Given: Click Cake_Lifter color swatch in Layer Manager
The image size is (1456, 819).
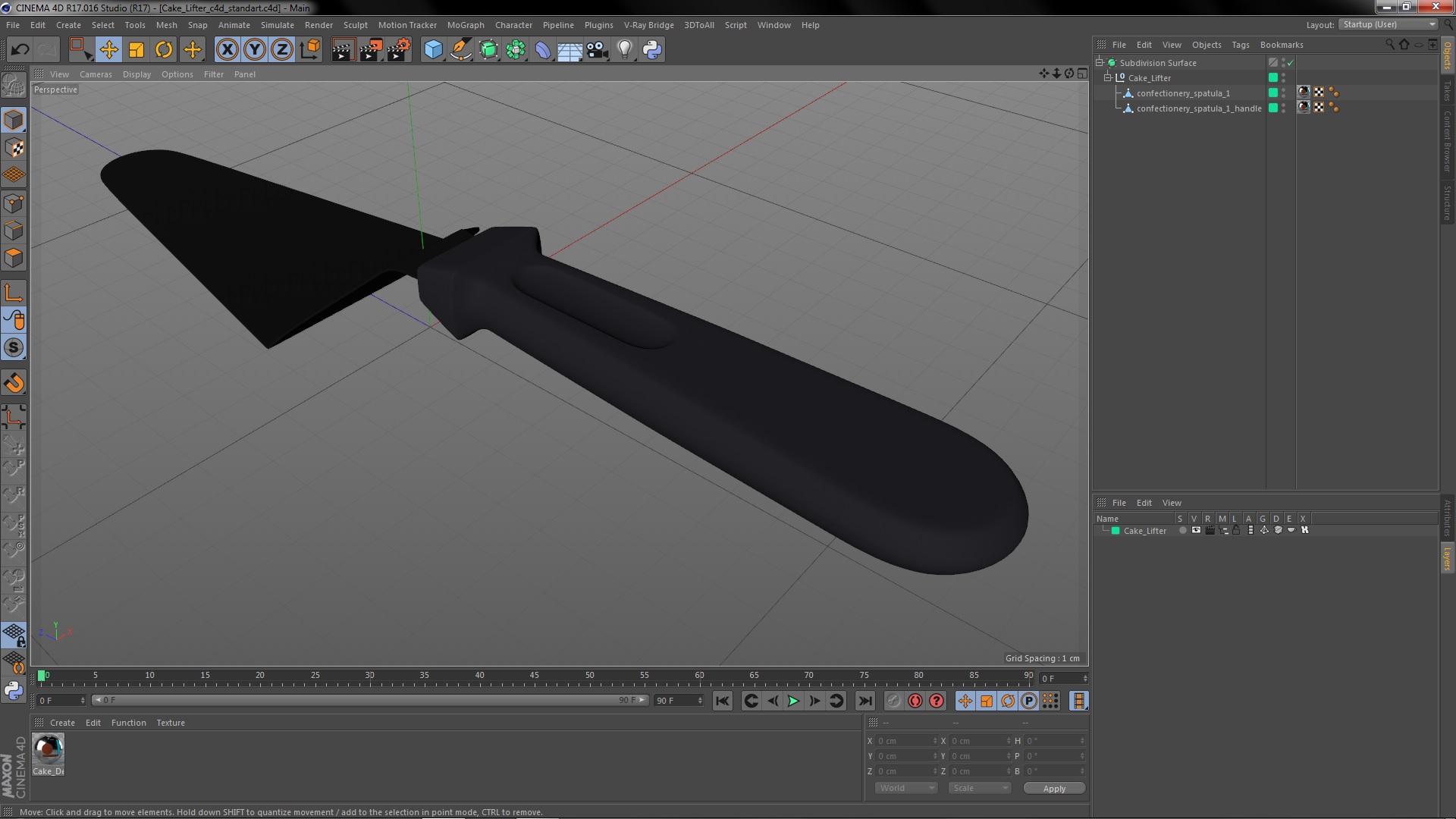Looking at the screenshot, I should pyautogui.click(x=1116, y=531).
